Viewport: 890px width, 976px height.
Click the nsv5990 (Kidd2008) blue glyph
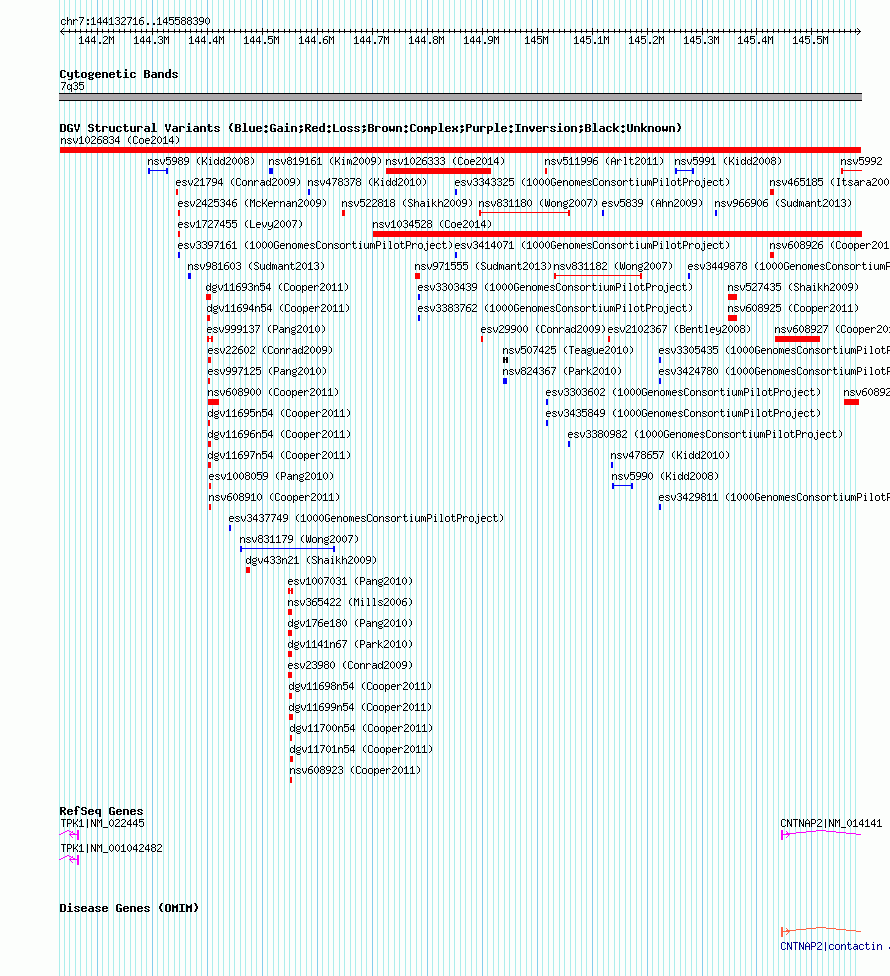(622, 486)
